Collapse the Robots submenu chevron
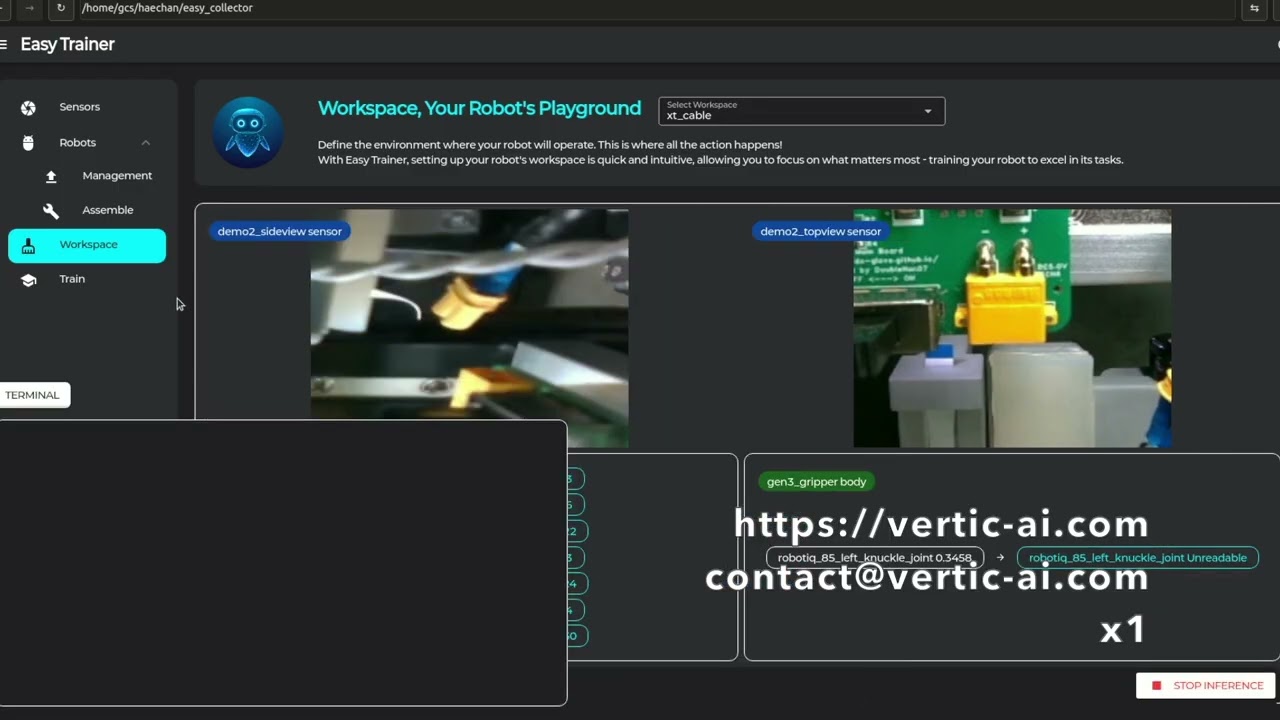 click(145, 143)
